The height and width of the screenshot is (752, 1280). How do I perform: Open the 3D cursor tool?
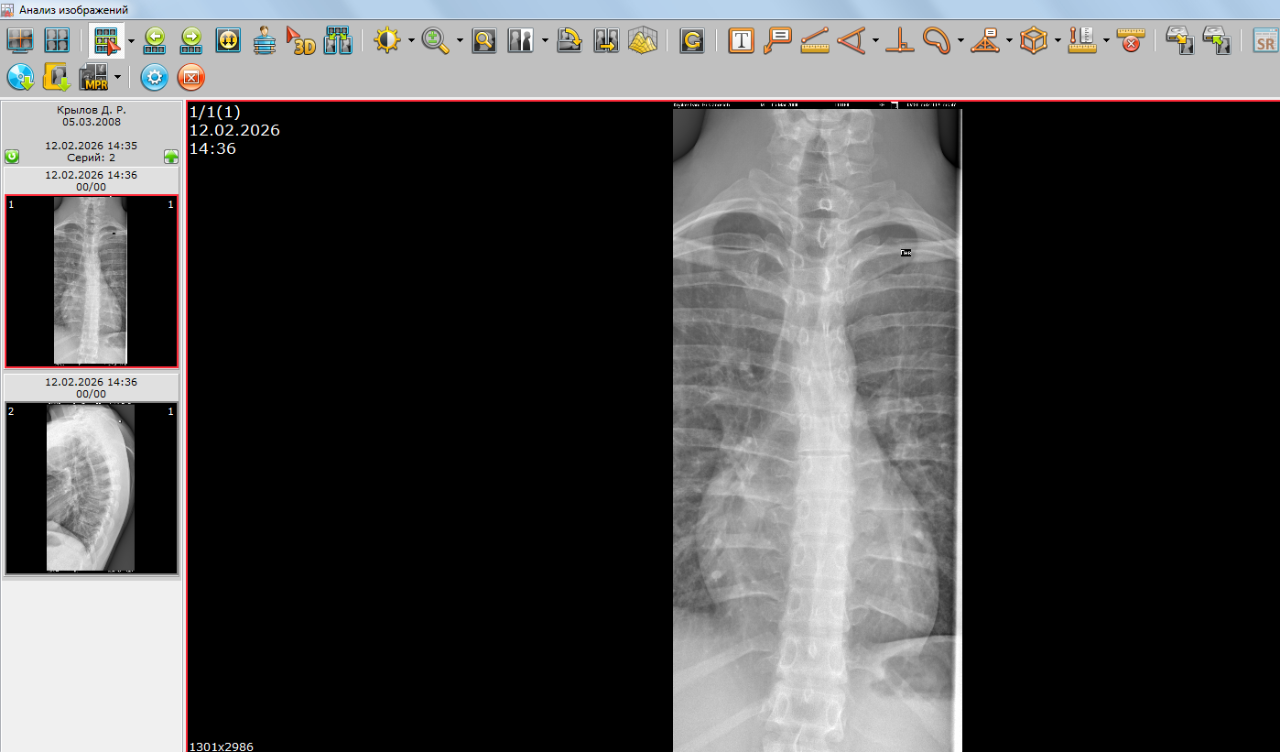coord(300,41)
